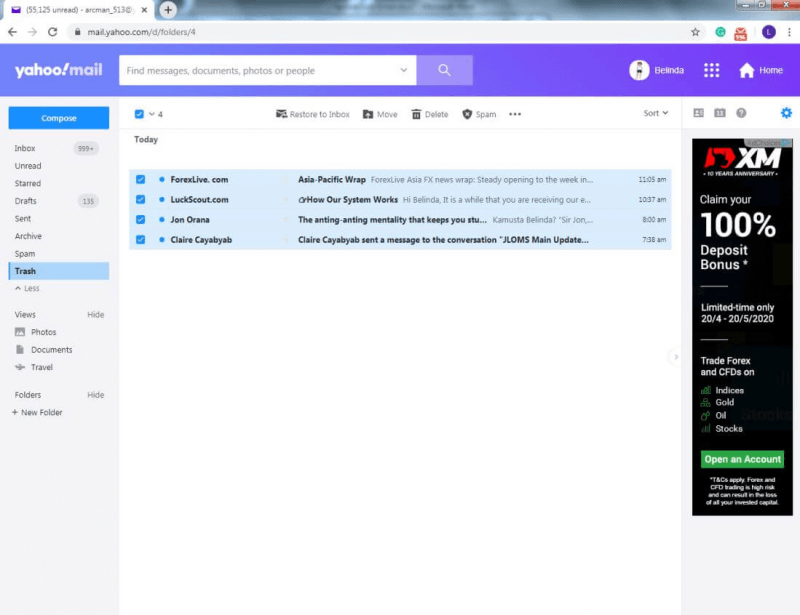Click the Restore to Inbox icon
Image resolution: width=800 pixels, height=615 pixels.
[281, 114]
